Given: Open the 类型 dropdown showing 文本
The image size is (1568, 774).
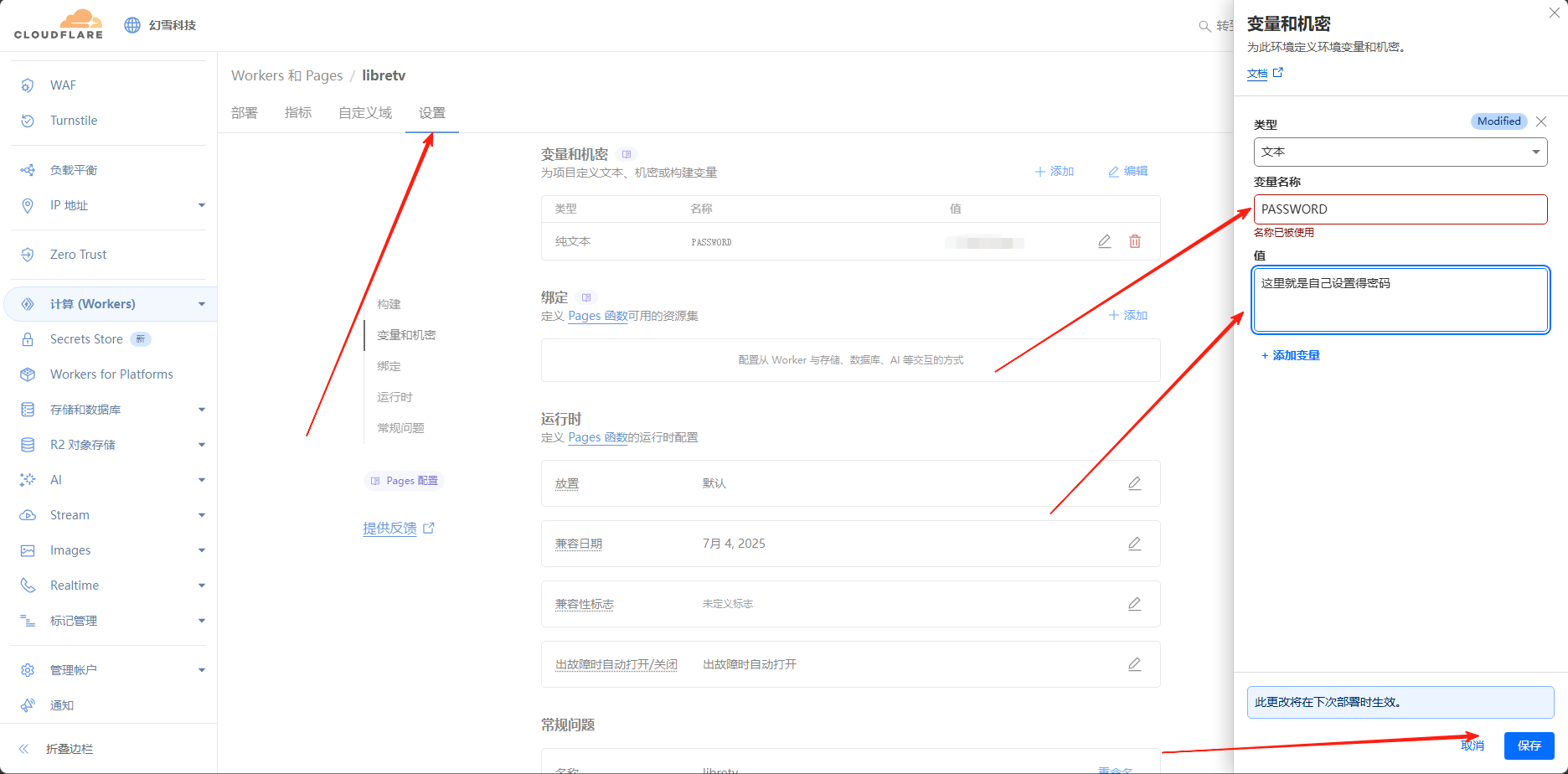Looking at the screenshot, I should (x=1400, y=152).
